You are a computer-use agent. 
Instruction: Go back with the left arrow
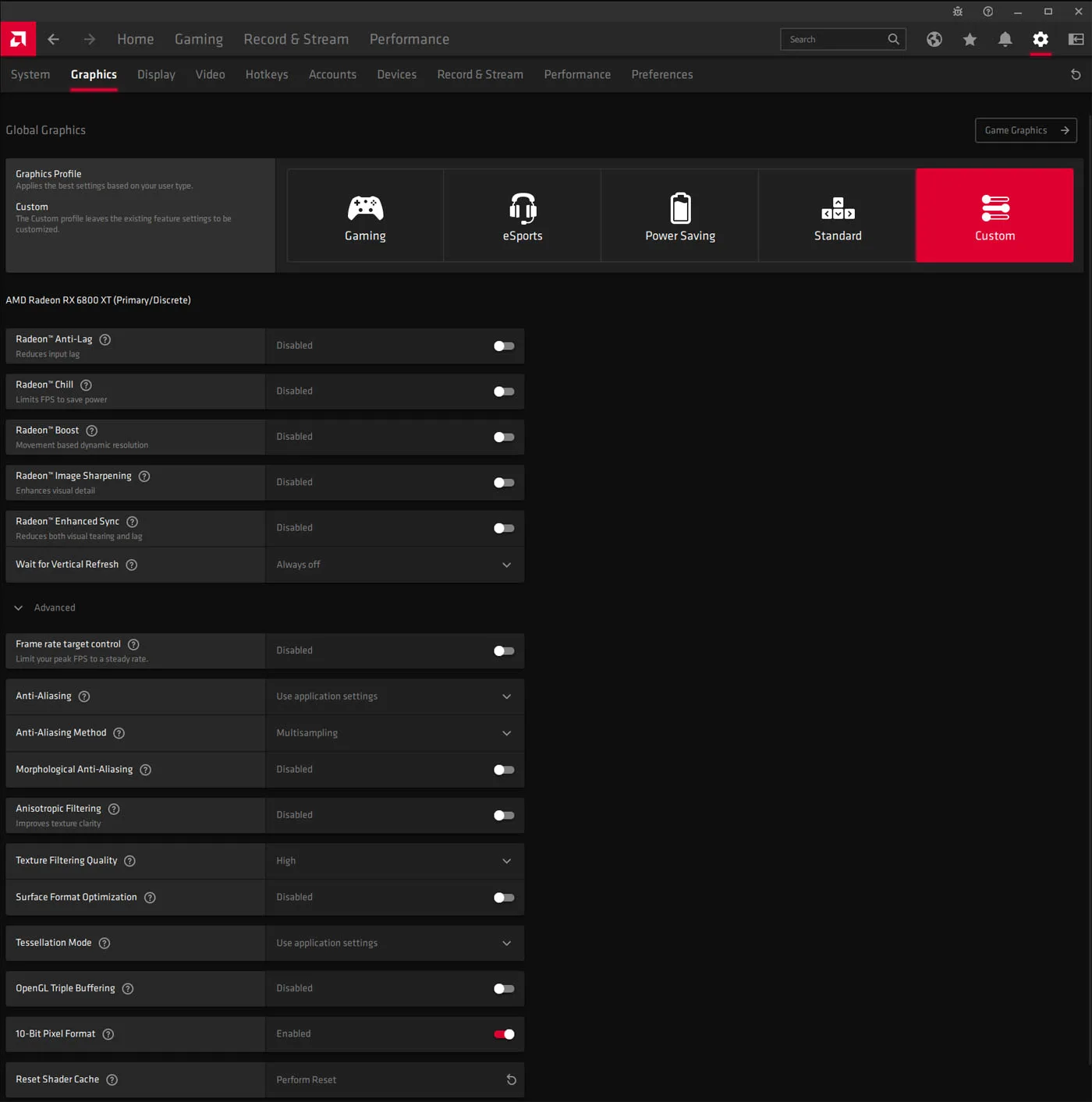coord(53,39)
